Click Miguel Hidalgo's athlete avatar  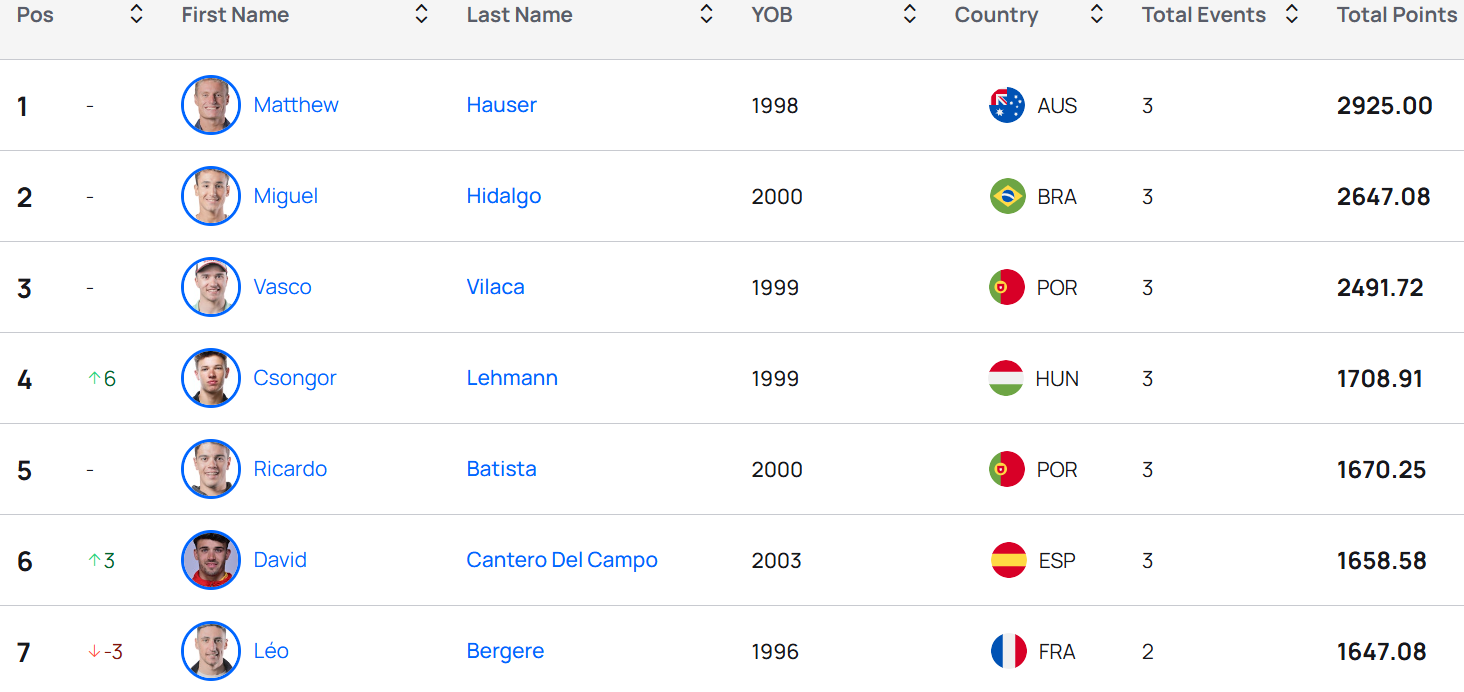coord(211,196)
